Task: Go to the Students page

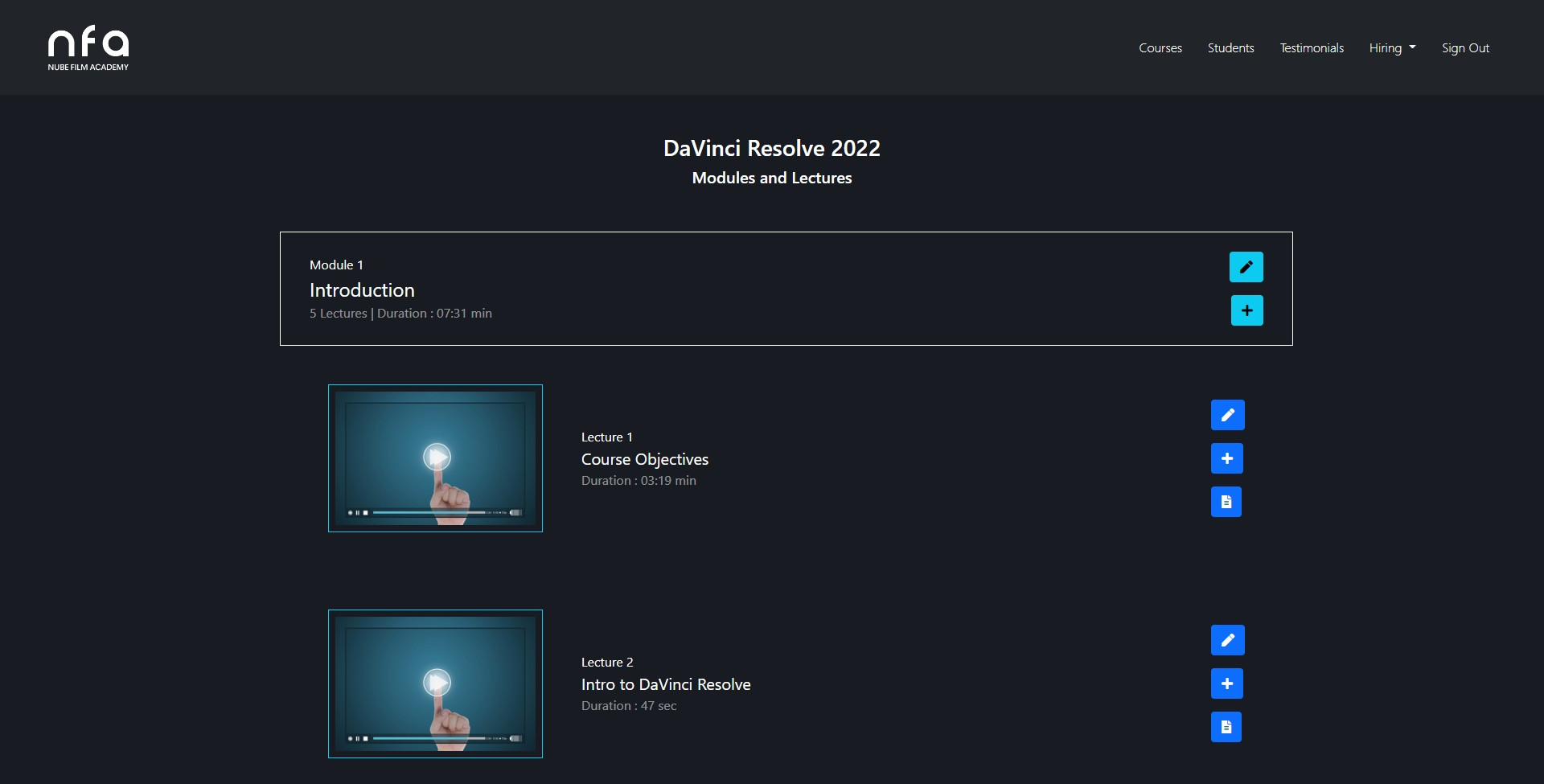Action: tap(1230, 48)
